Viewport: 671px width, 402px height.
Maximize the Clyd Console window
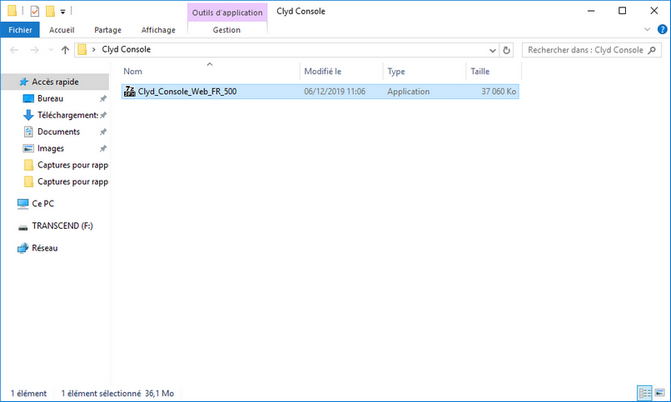pyautogui.click(x=622, y=11)
